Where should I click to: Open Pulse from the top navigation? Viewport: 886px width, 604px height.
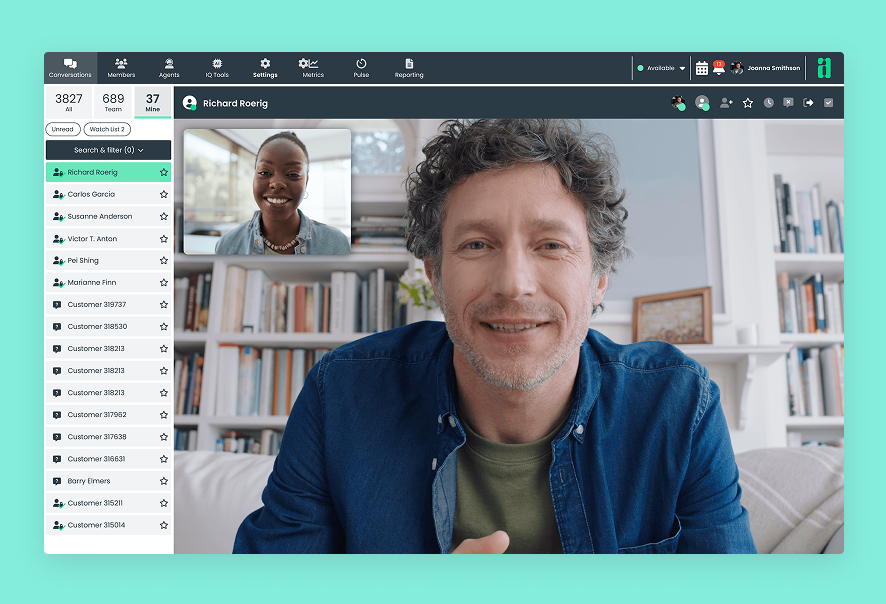[x=361, y=68]
